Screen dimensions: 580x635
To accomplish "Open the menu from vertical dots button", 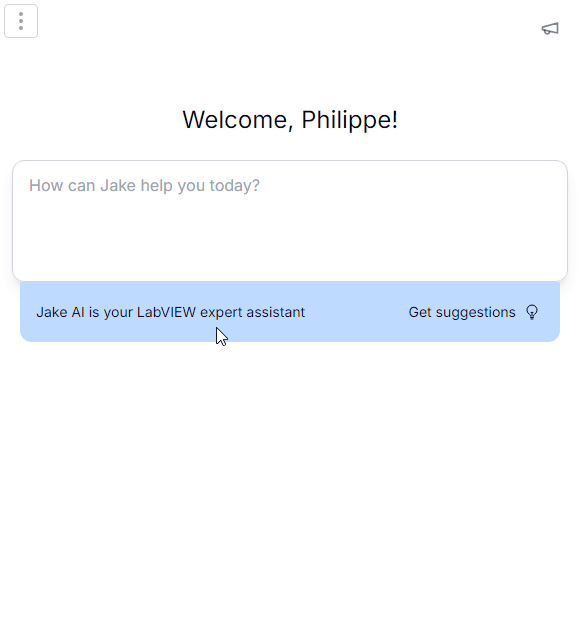I will pos(21,21).
